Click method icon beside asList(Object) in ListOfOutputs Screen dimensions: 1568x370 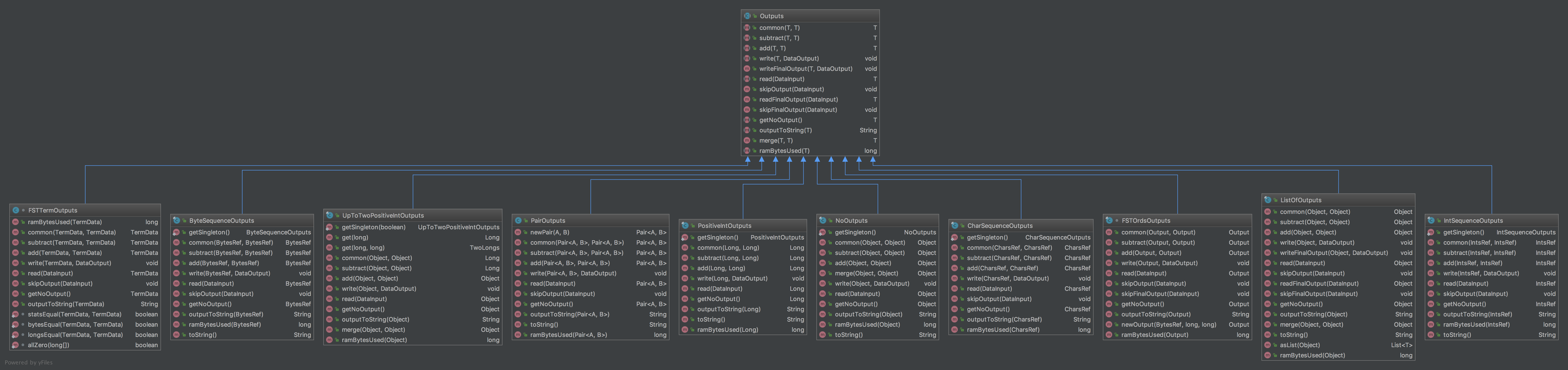tap(1267, 345)
